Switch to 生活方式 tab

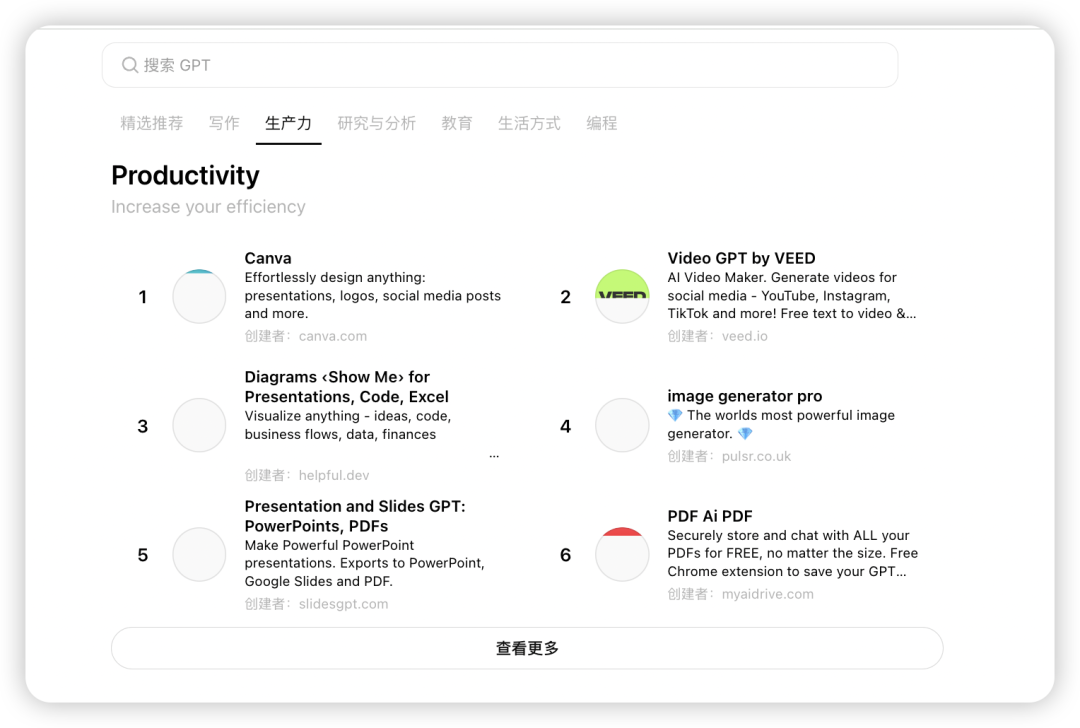tap(529, 123)
